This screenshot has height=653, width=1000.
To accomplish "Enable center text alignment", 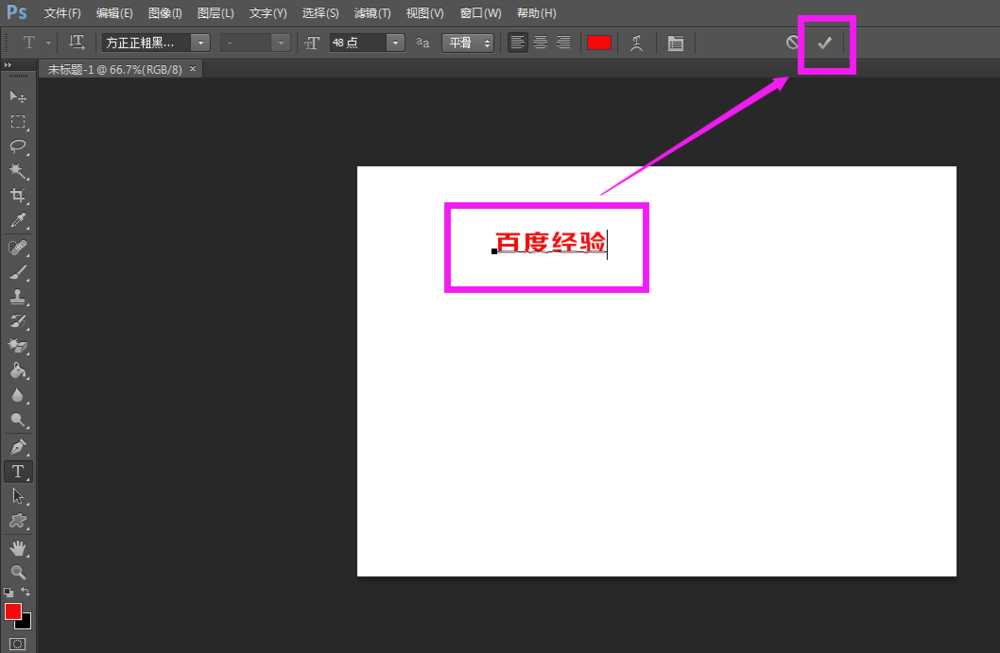I will 540,42.
